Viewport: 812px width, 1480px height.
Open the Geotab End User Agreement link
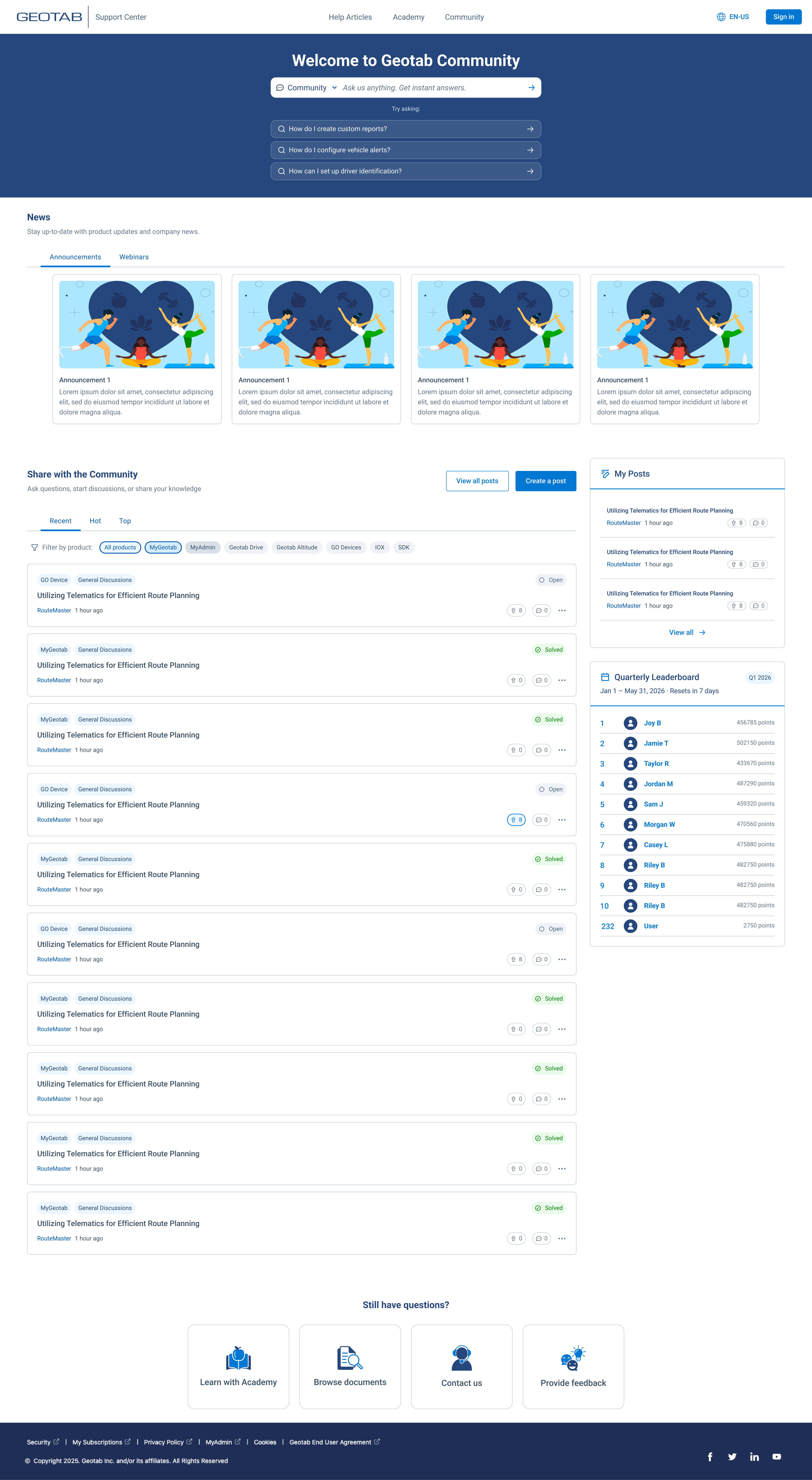[335, 1442]
